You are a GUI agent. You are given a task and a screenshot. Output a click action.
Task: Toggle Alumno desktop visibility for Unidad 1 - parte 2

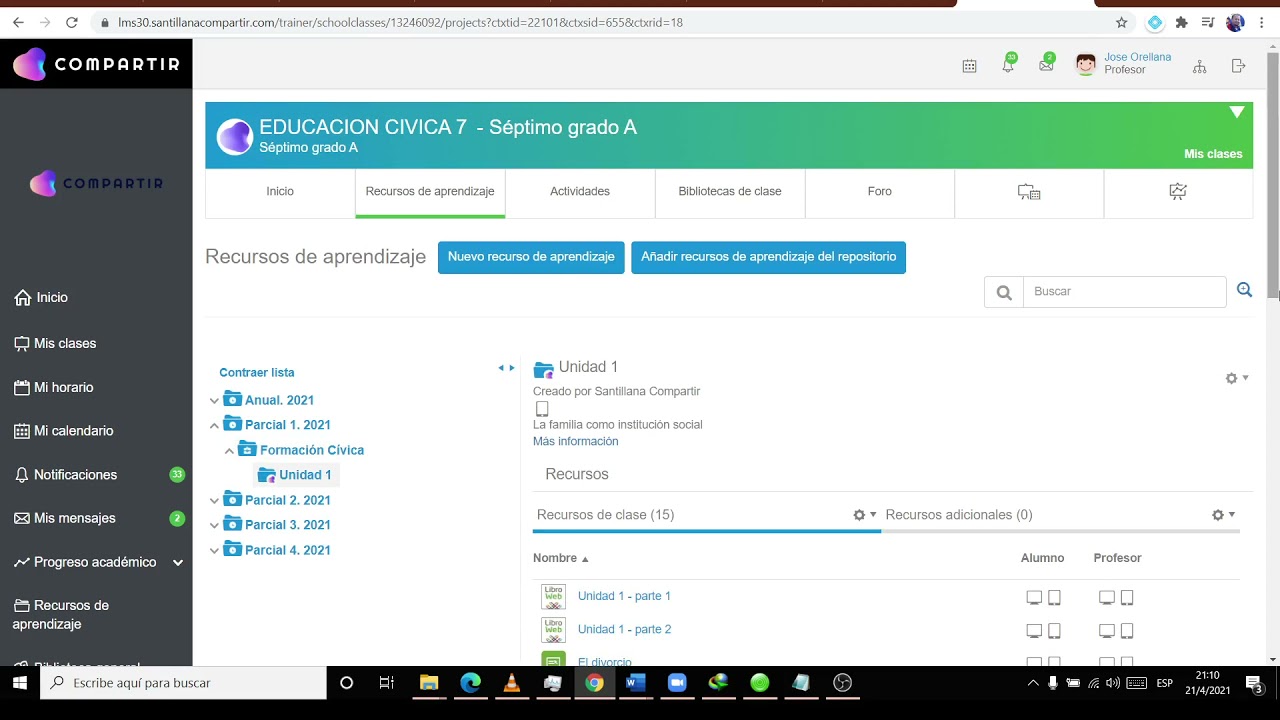[1034, 631]
